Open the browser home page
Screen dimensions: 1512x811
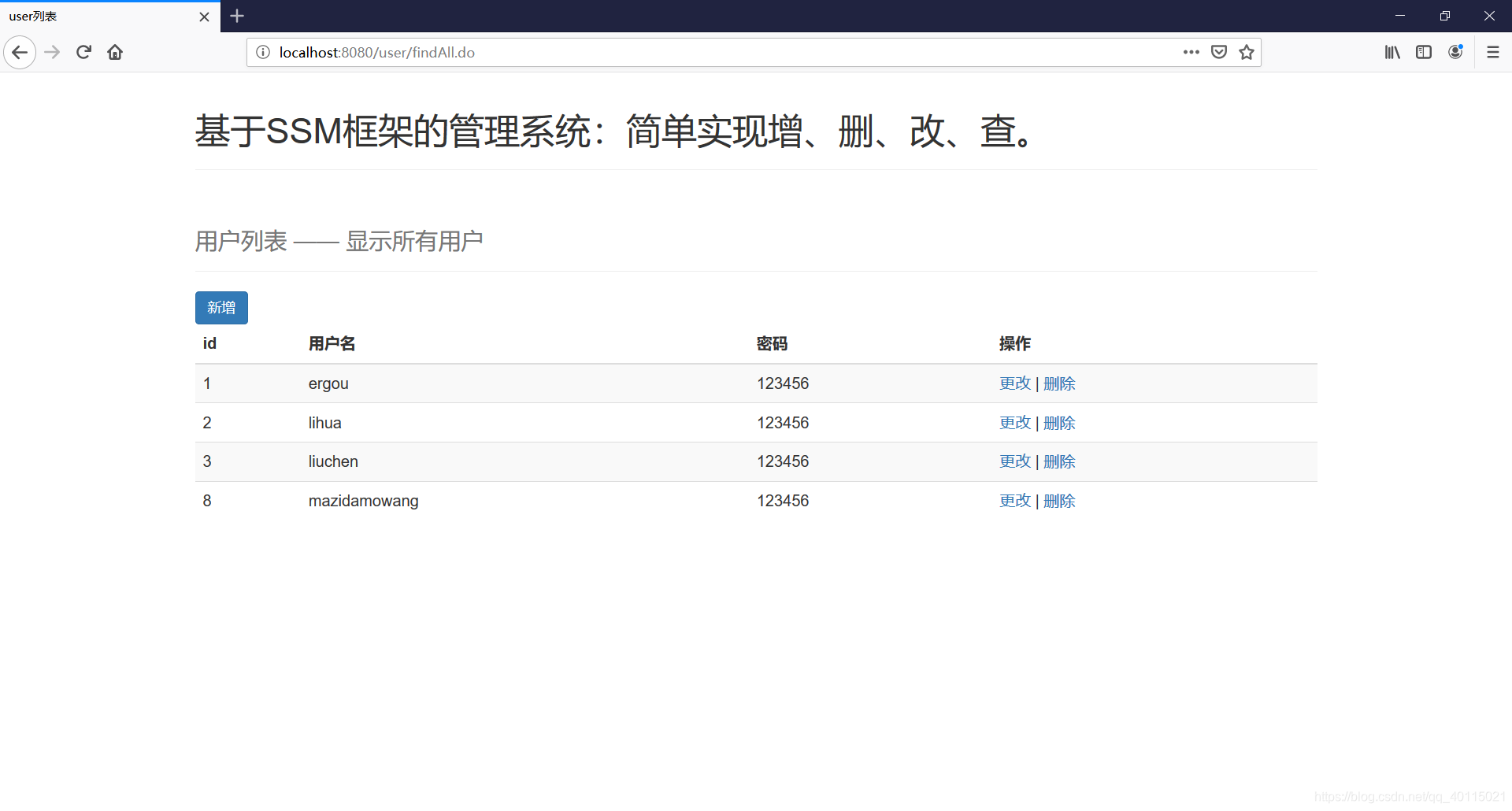(115, 53)
